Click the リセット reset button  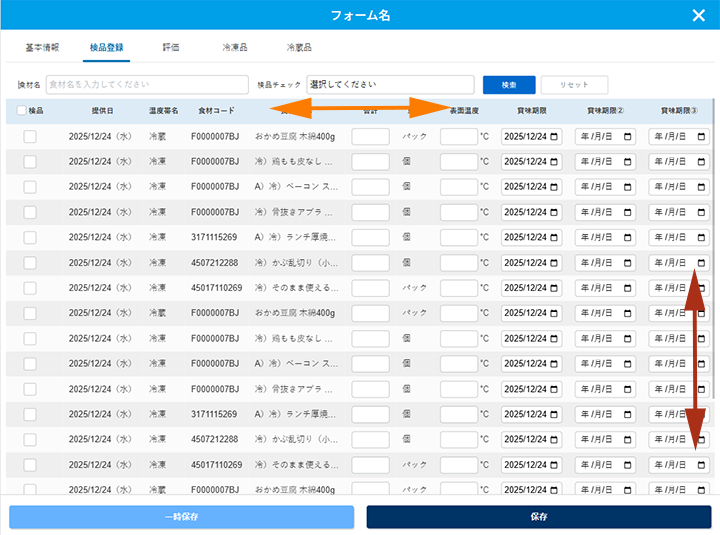pos(574,85)
